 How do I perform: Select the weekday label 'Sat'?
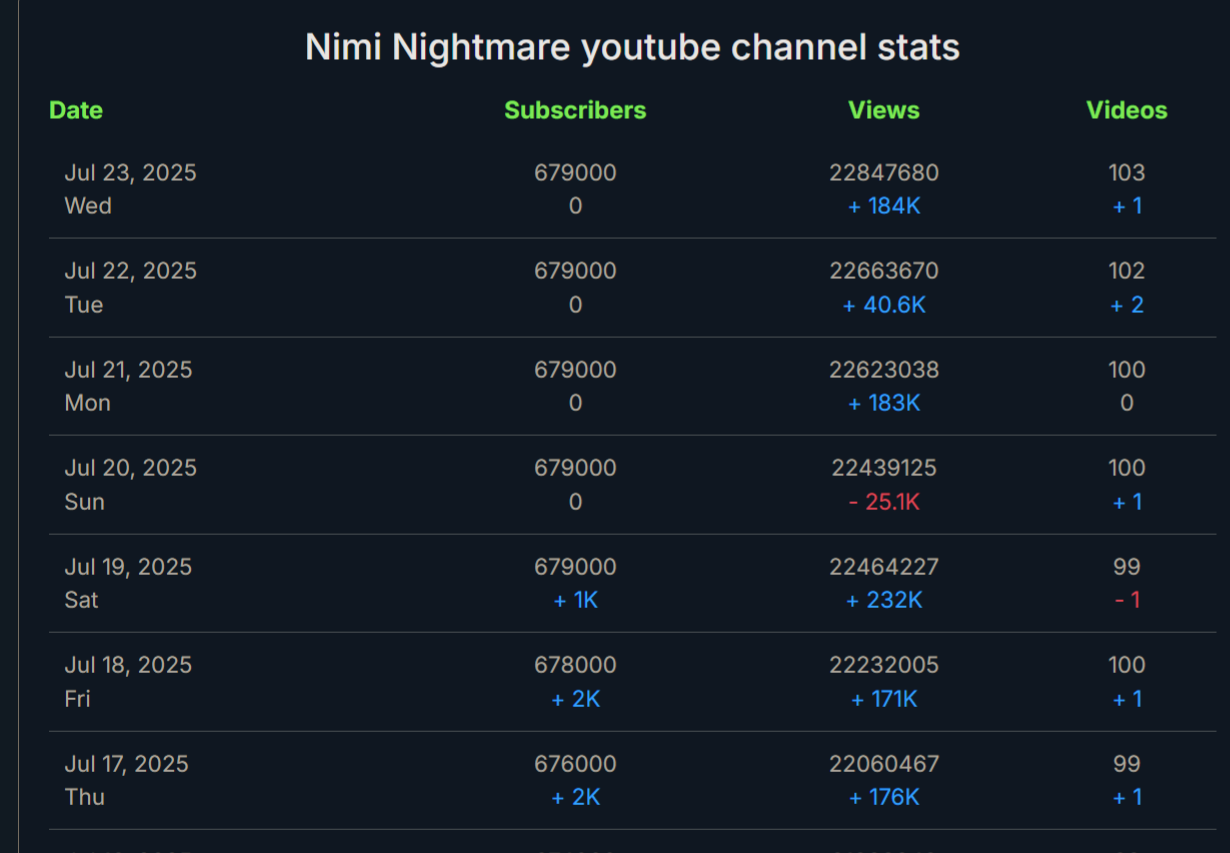[x=82, y=600]
